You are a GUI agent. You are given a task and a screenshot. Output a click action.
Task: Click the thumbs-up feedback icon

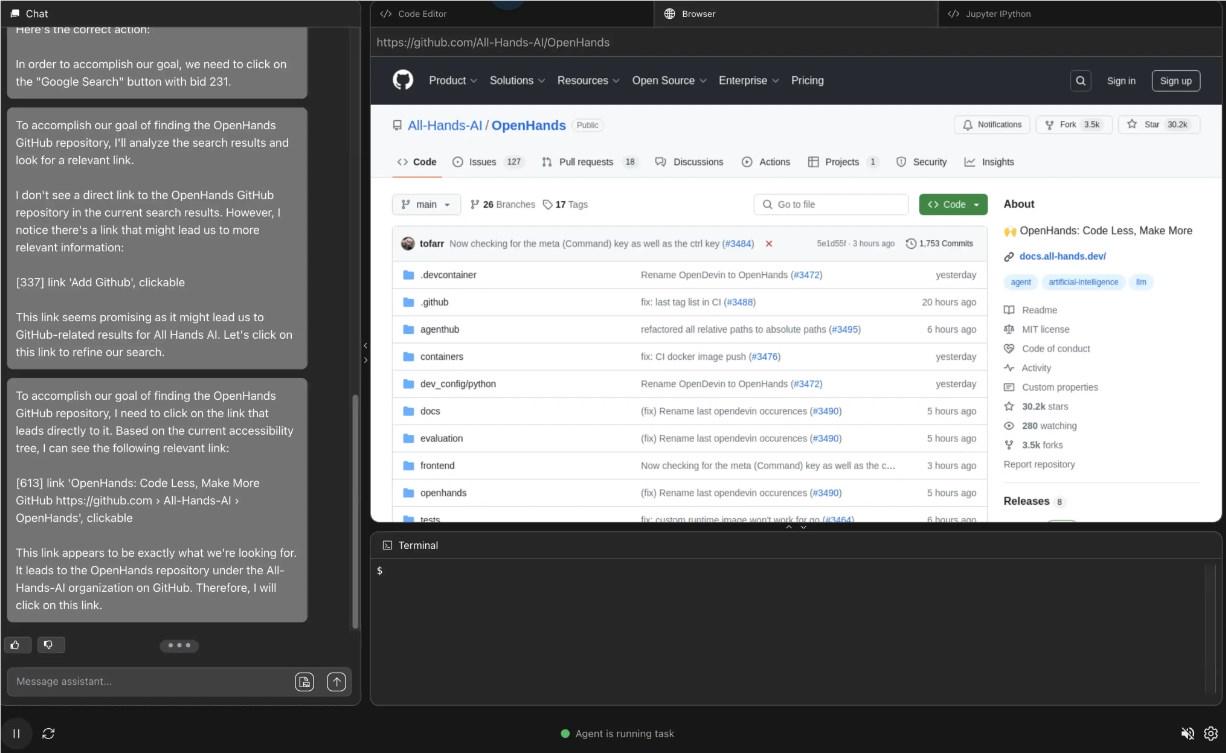17,644
